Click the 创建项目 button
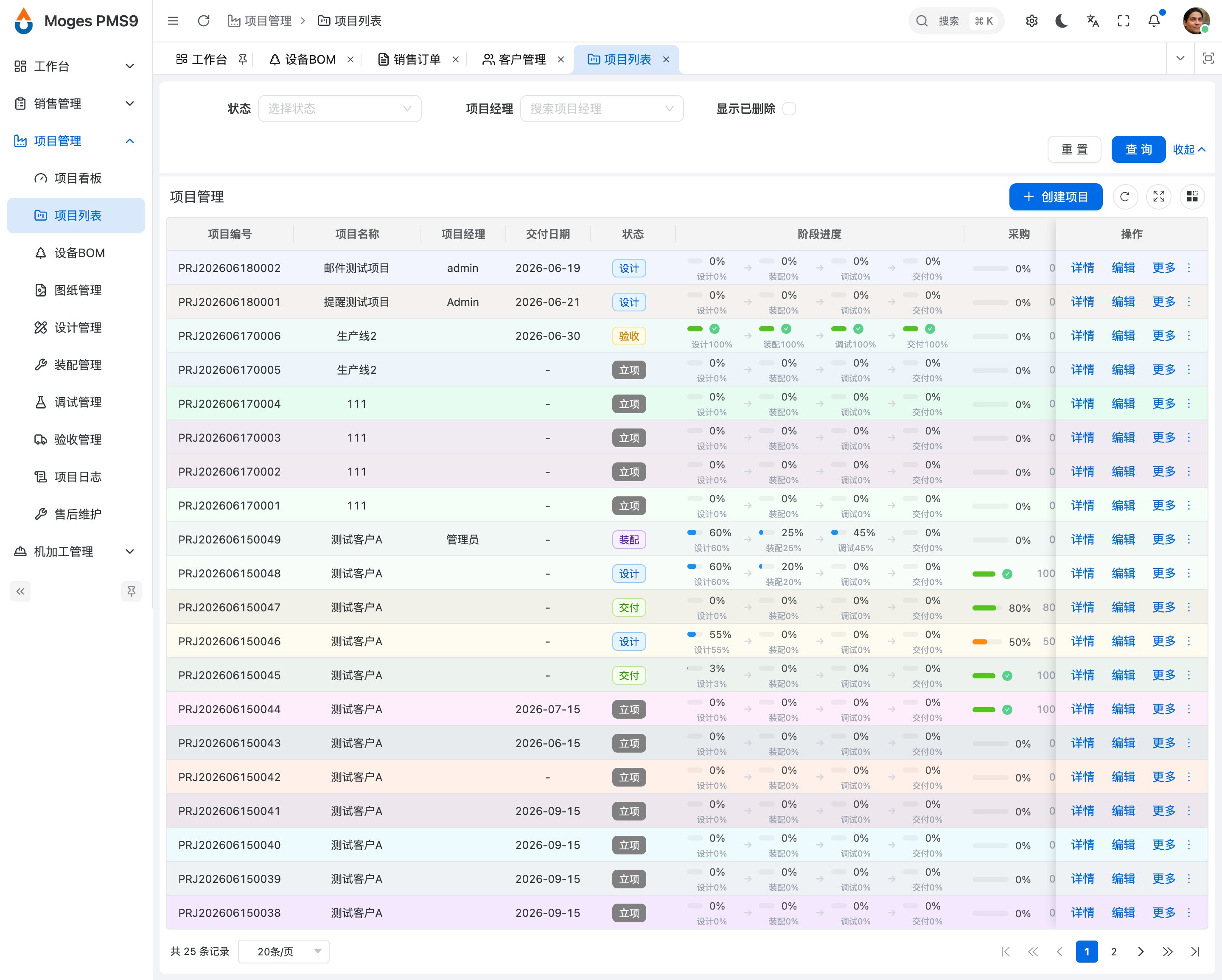 click(1056, 197)
